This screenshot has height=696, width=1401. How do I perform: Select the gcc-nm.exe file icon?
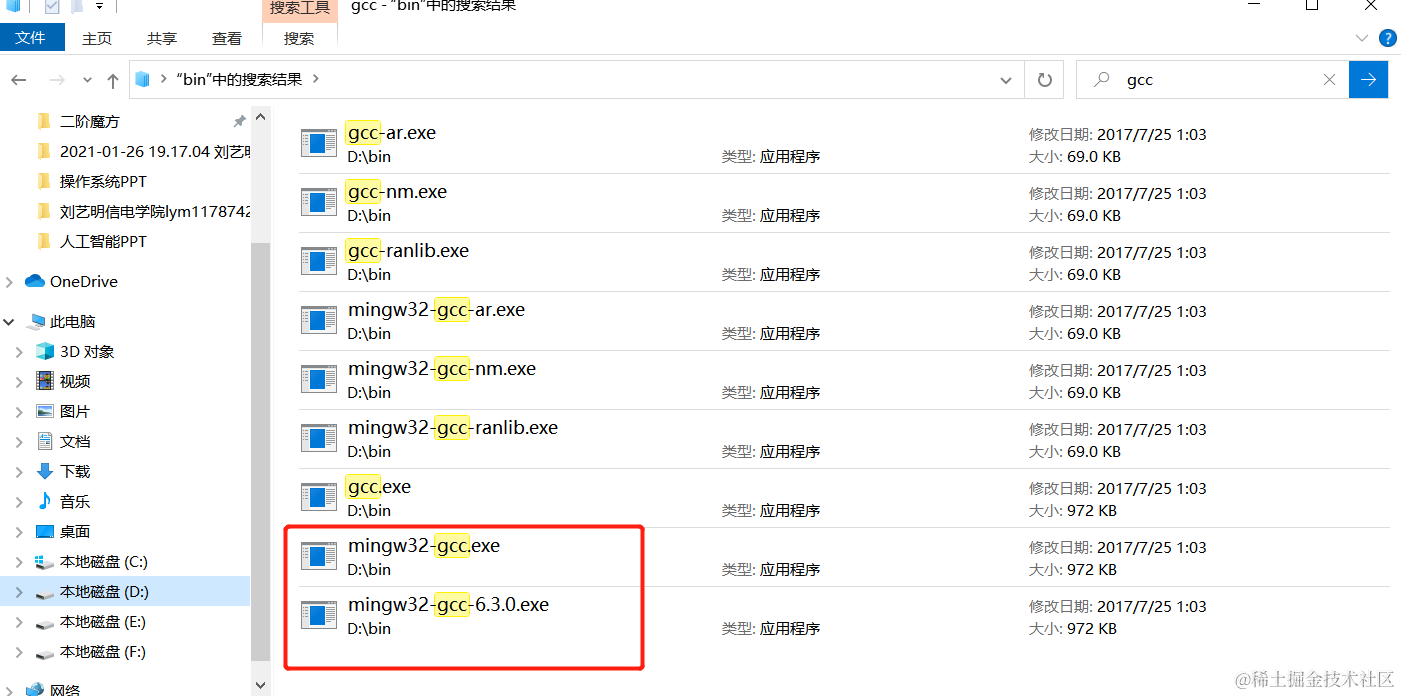[x=319, y=202]
